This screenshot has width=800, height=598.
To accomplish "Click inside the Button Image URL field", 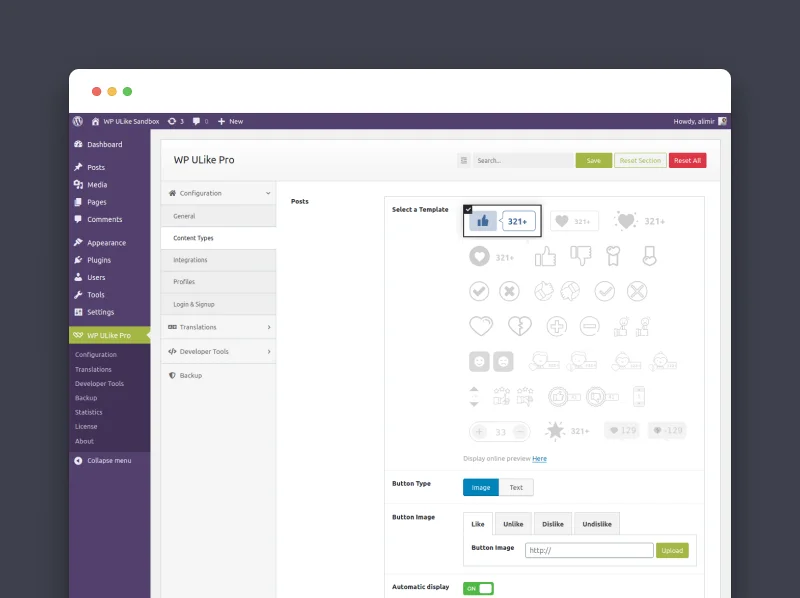I will 590,549.
